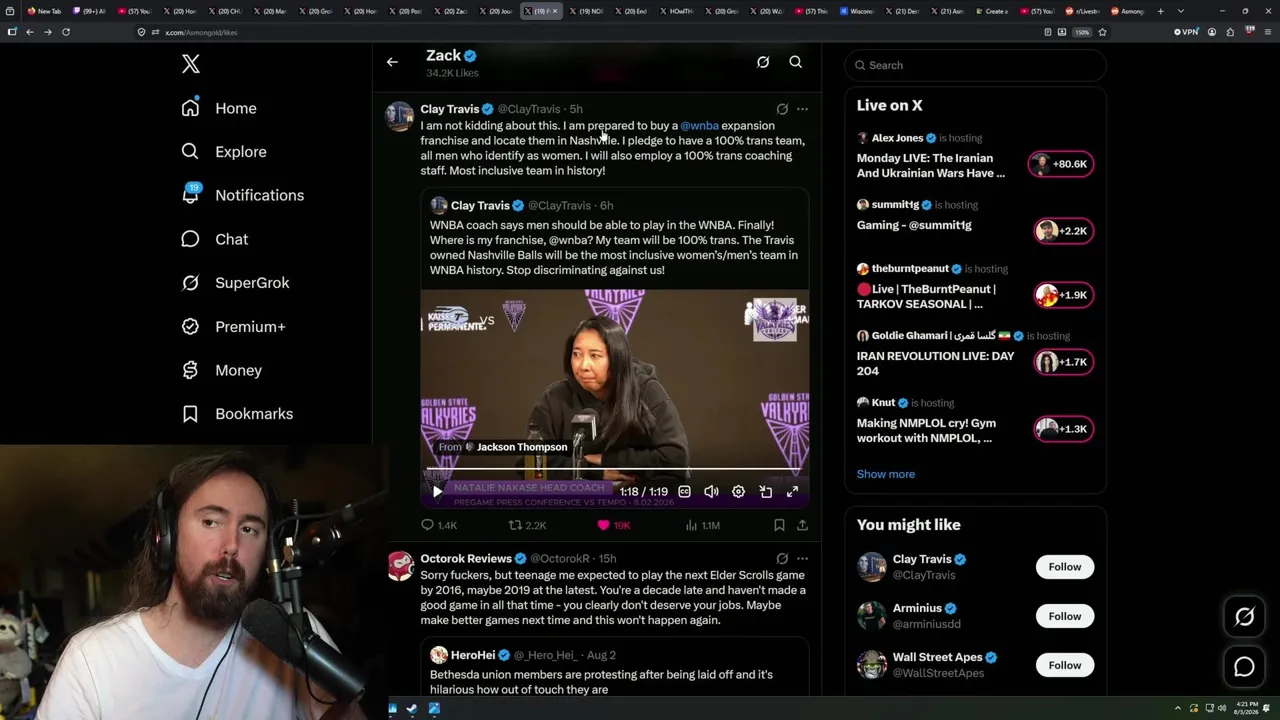Repost Clay Travis's post (2.2K)
Viewport: 1280px width, 720px height.
click(527, 525)
